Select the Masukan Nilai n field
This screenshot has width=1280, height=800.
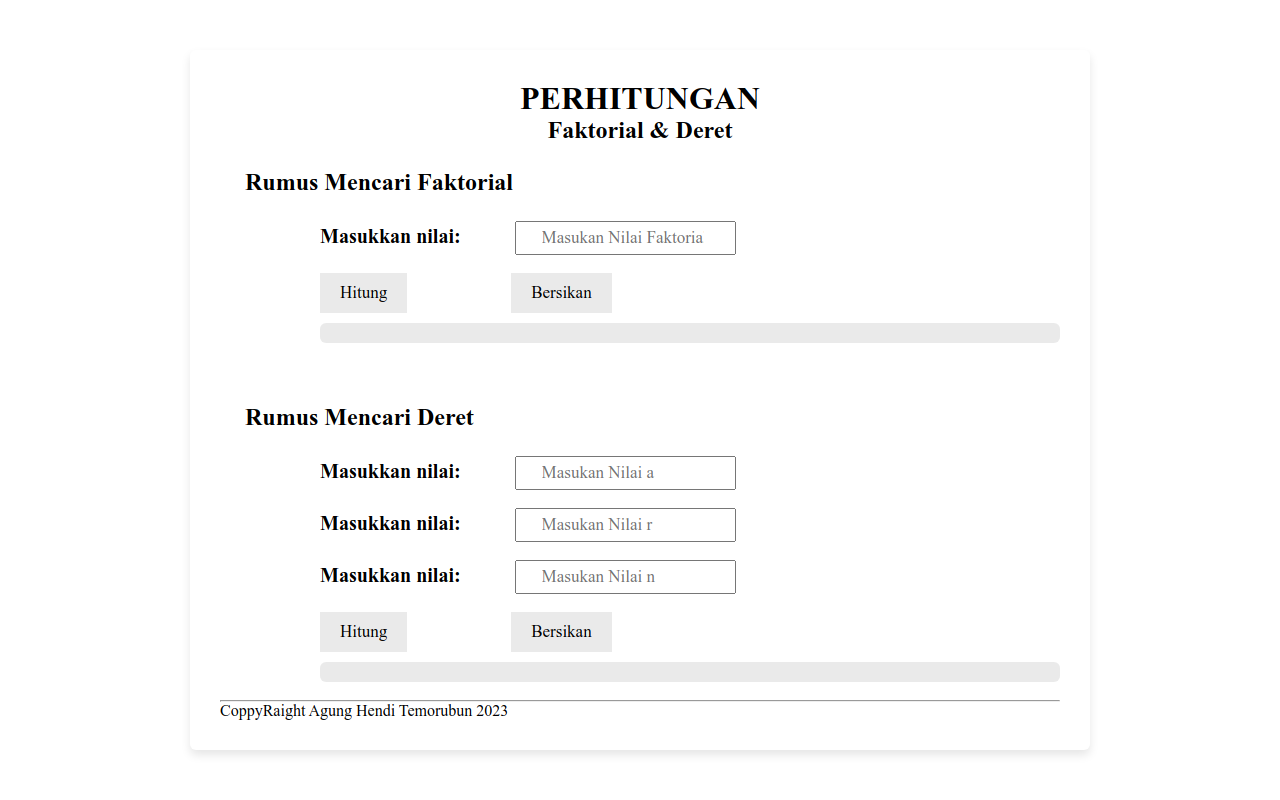point(625,577)
